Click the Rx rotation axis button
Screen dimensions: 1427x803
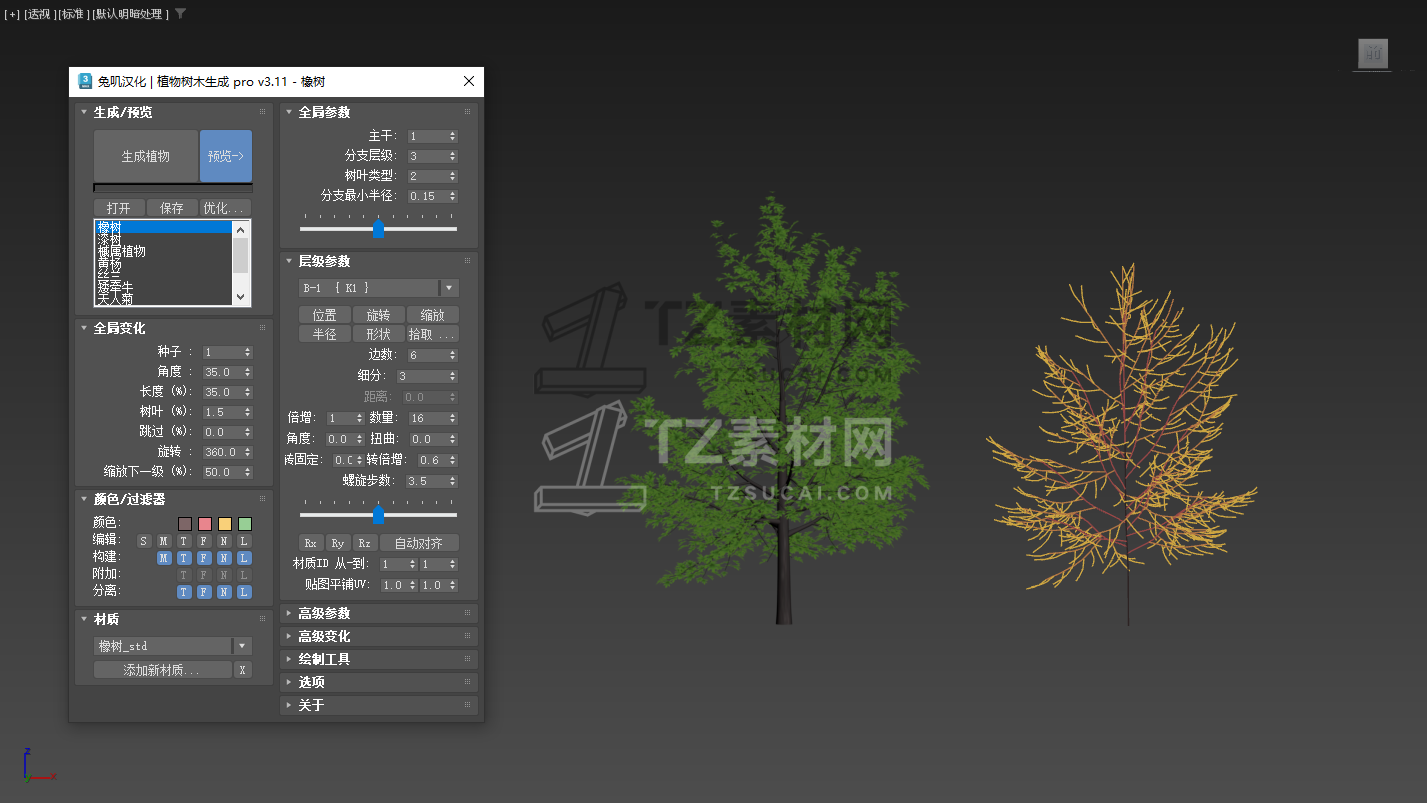[311, 543]
